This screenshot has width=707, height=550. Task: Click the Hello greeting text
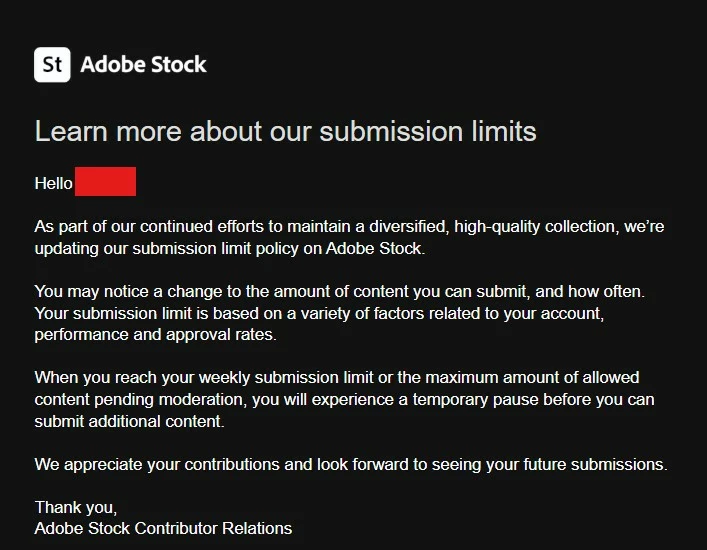[x=53, y=183]
